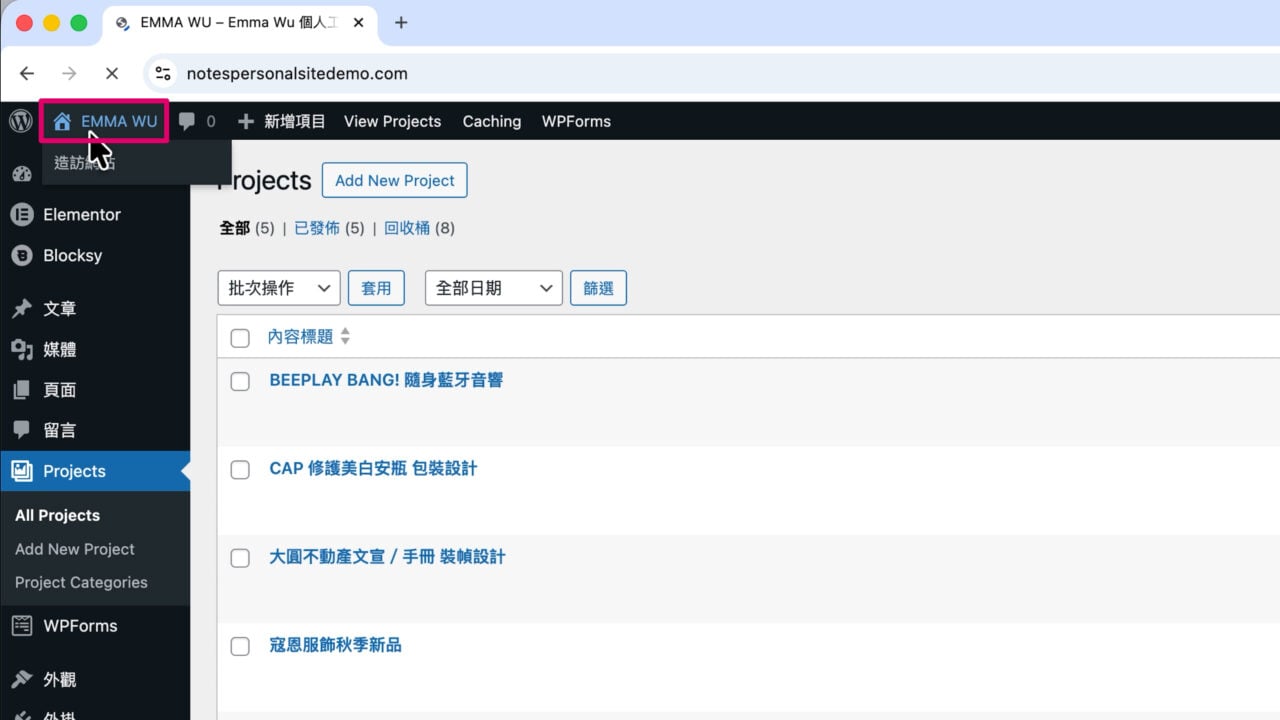
Task: Stop page loading with the X button
Action: tap(112, 73)
